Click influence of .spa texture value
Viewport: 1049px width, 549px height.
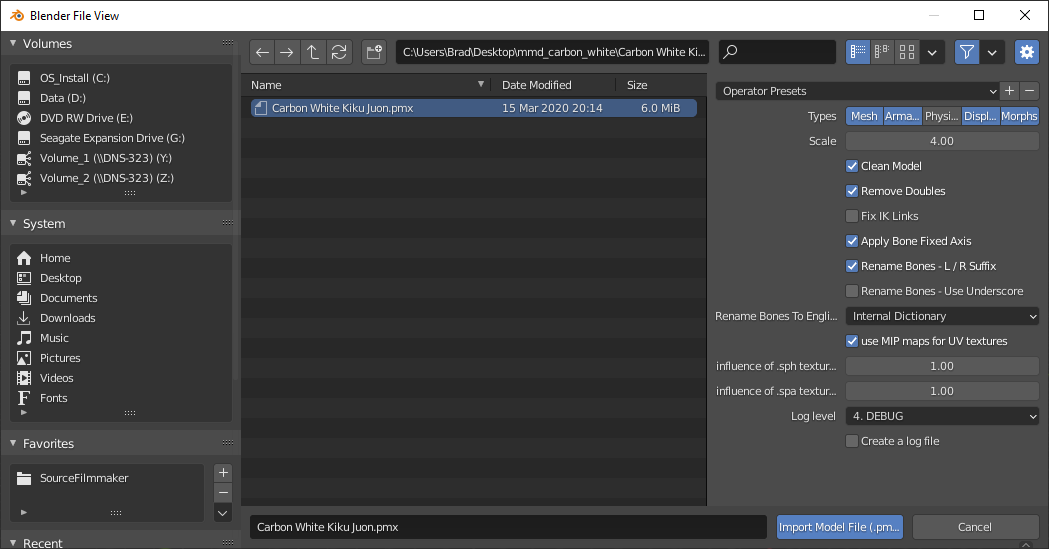point(942,391)
